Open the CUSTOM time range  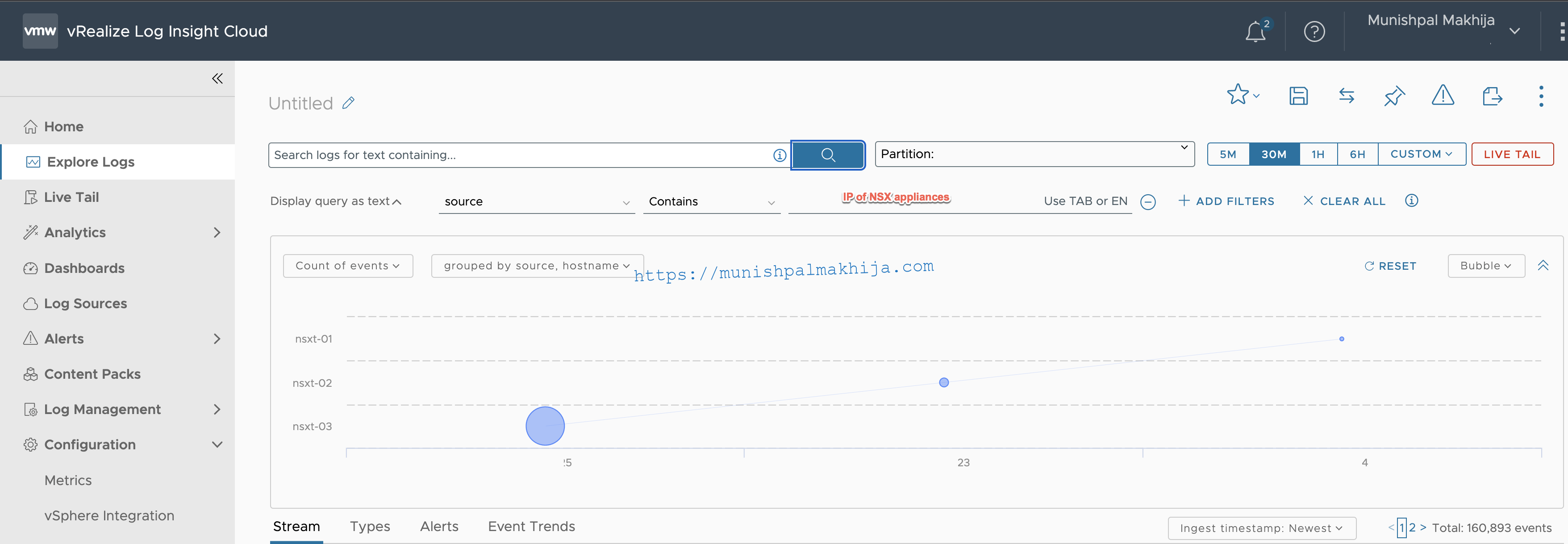[1421, 154]
